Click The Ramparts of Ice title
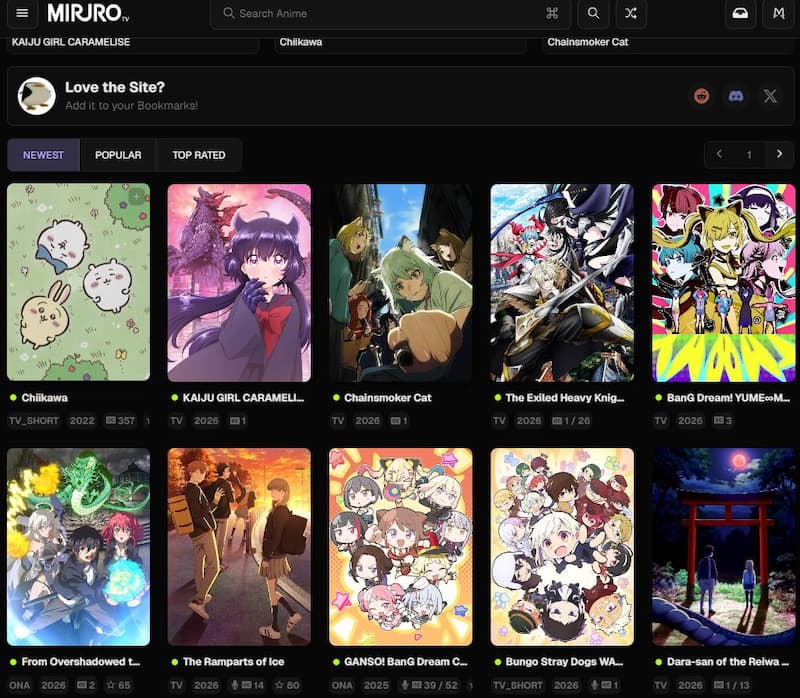 tap(234, 662)
